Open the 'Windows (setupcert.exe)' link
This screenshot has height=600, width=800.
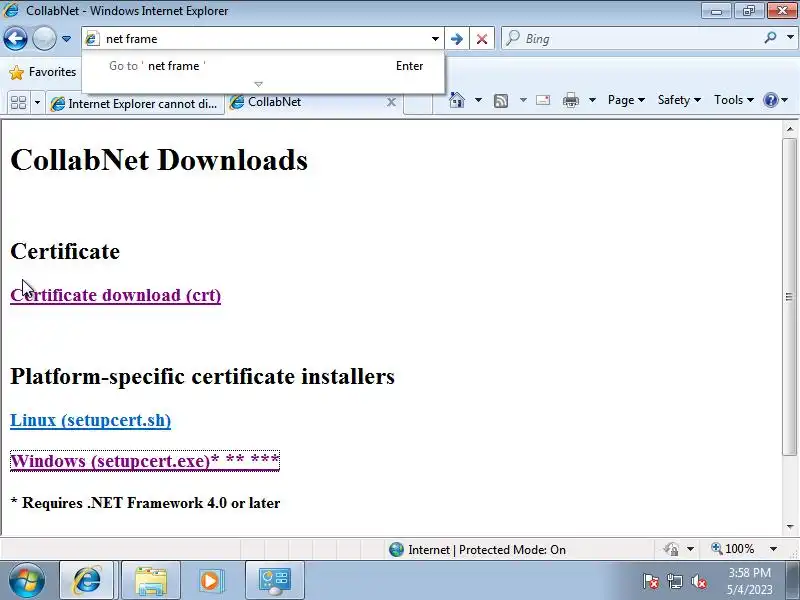click(x=145, y=461)
